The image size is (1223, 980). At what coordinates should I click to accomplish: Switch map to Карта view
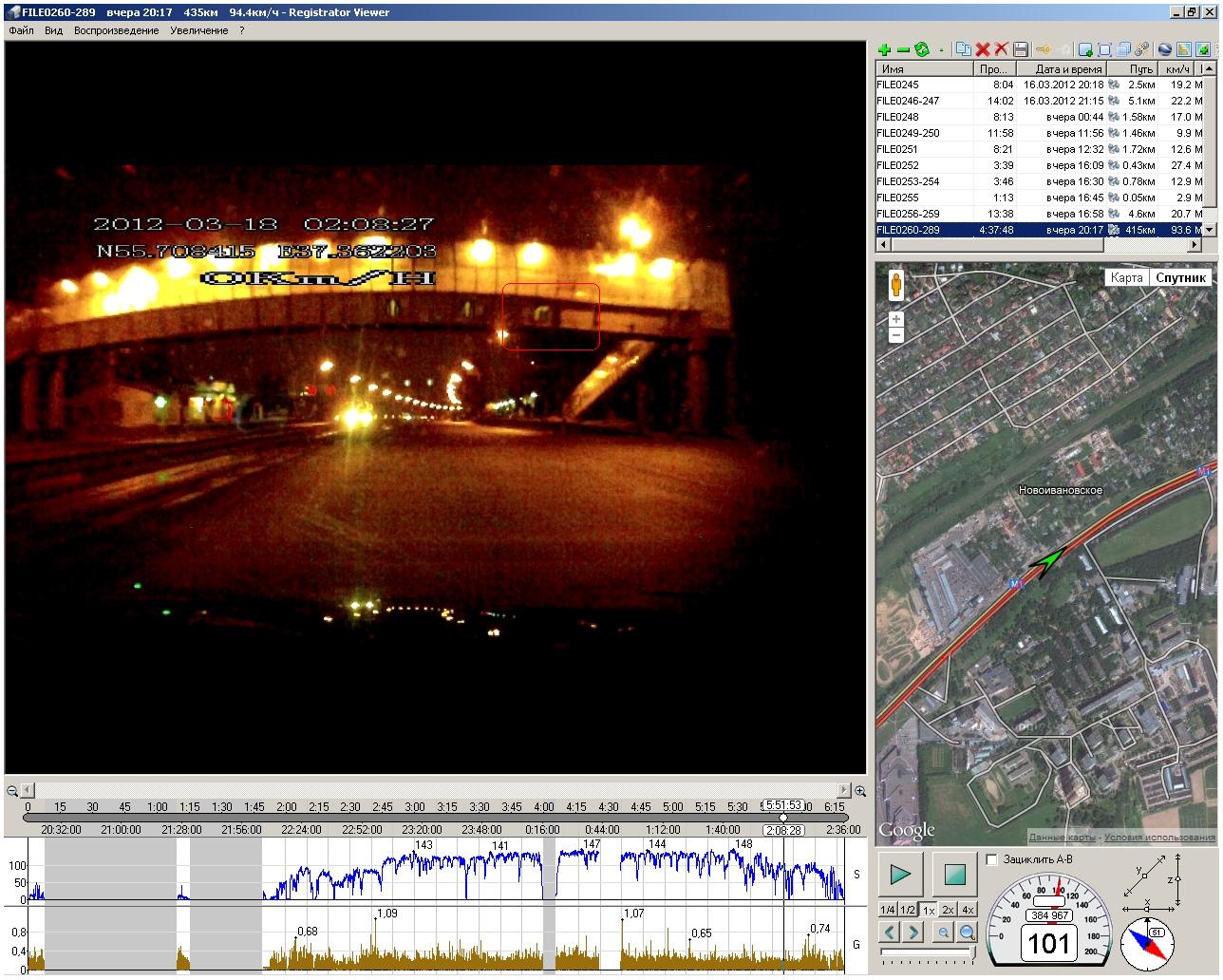pos(1126,277)
